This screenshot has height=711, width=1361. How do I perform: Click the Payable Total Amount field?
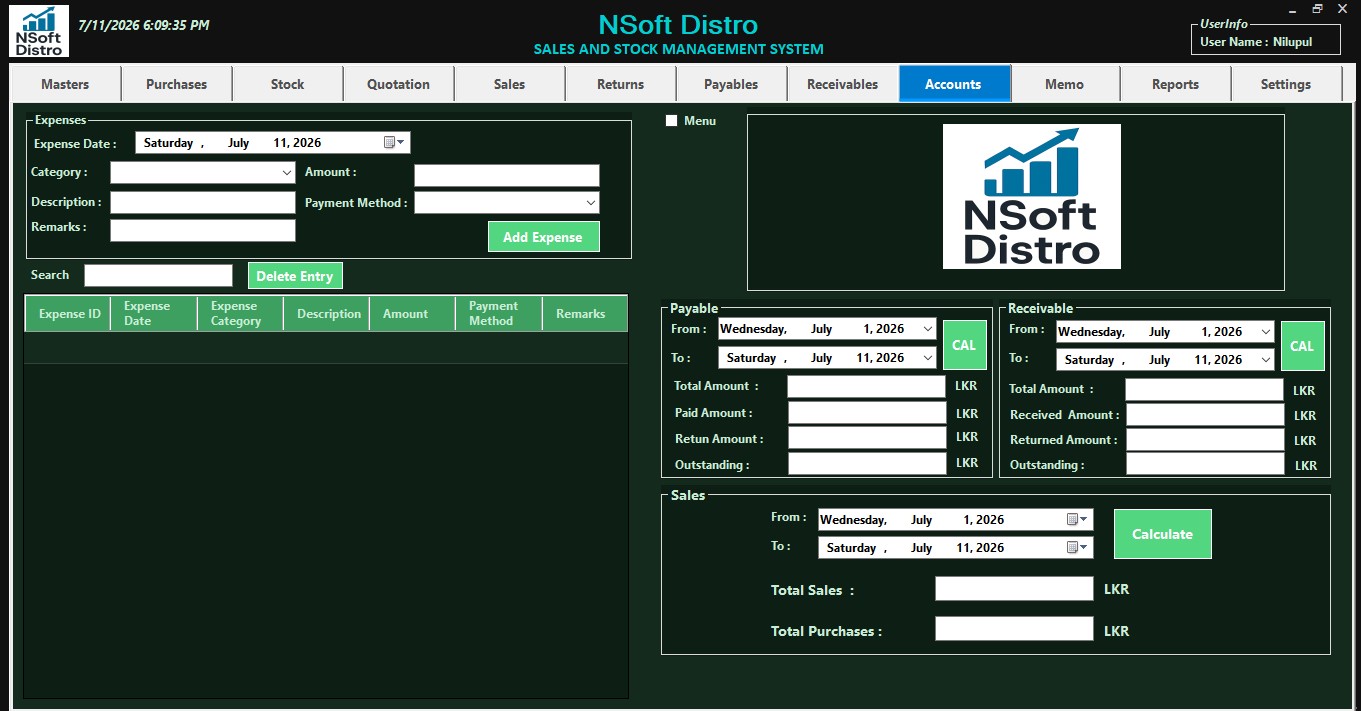point(866,386)
